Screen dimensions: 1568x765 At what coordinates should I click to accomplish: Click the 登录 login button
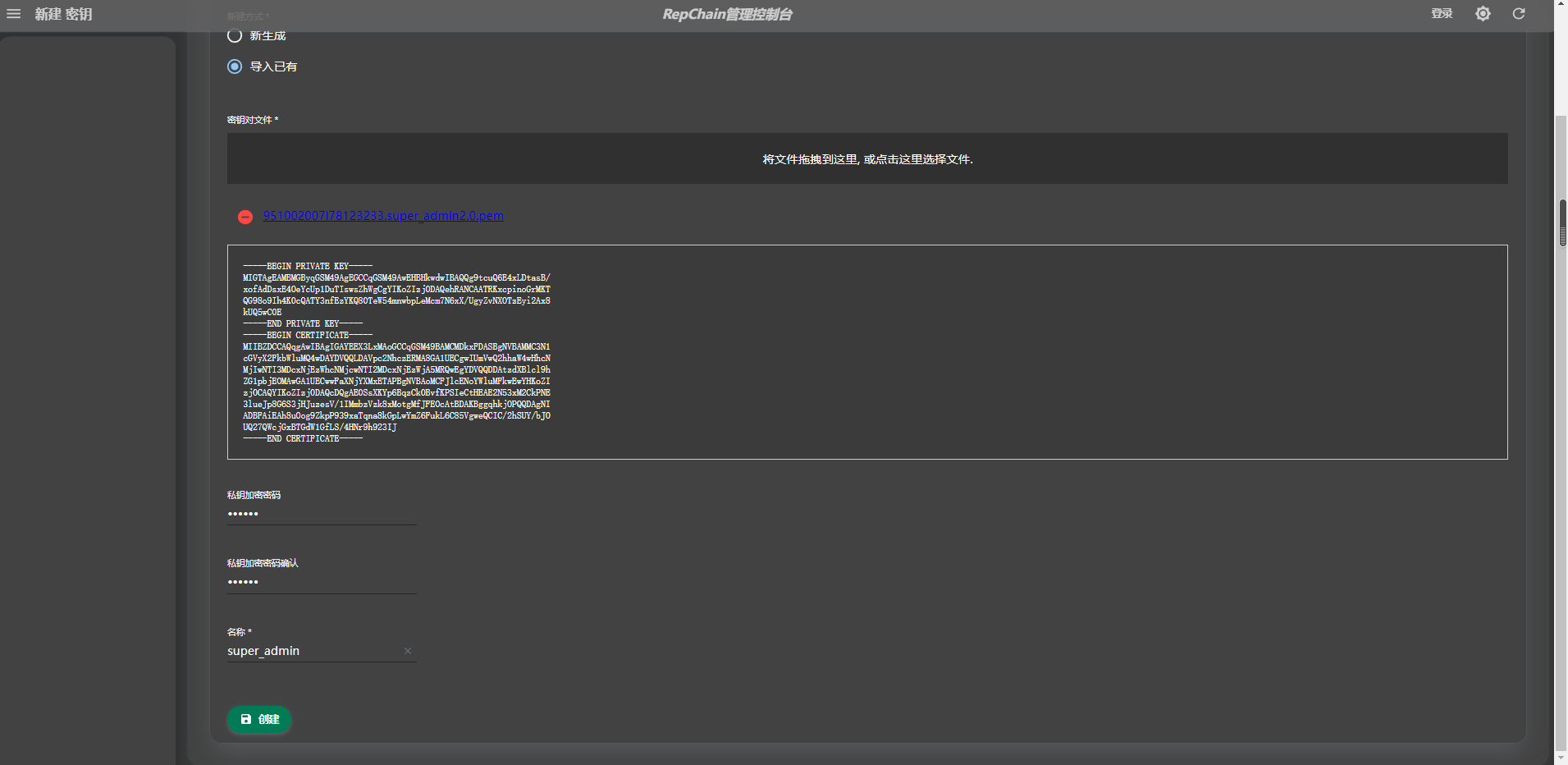coord(1442,14)
